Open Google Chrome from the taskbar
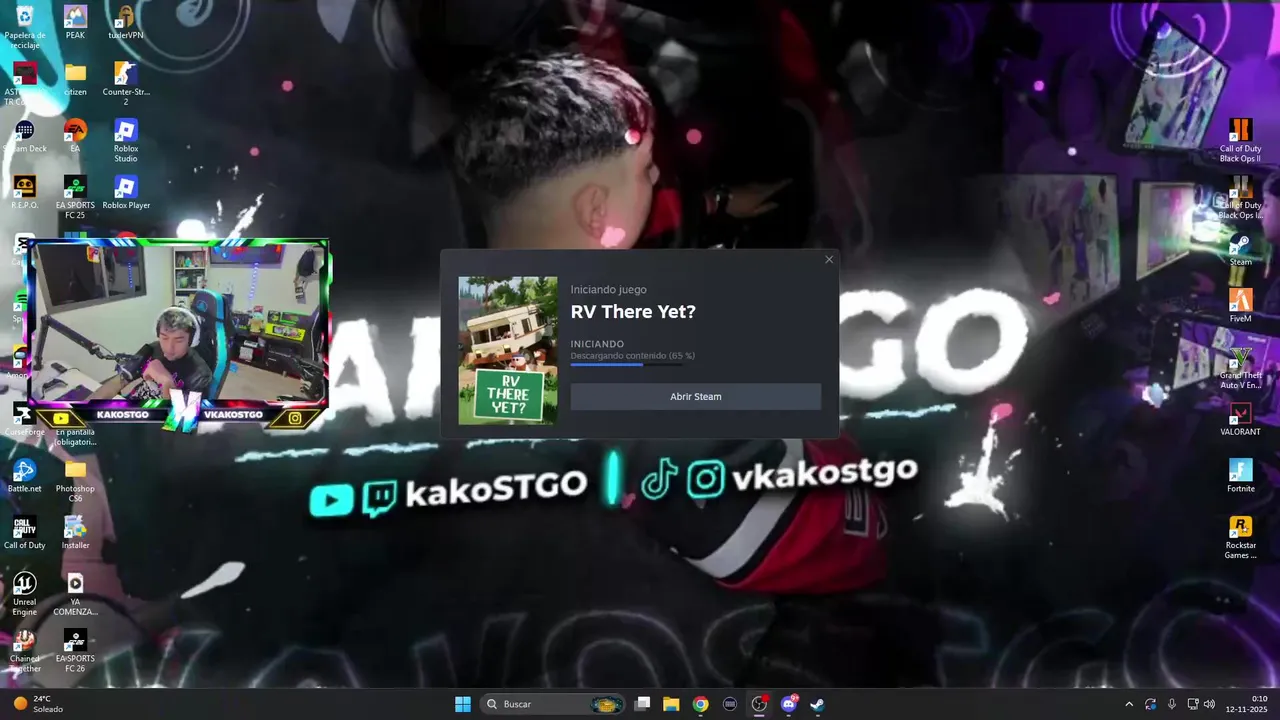This screenshot has height=720, width=1280. point(700,704)
